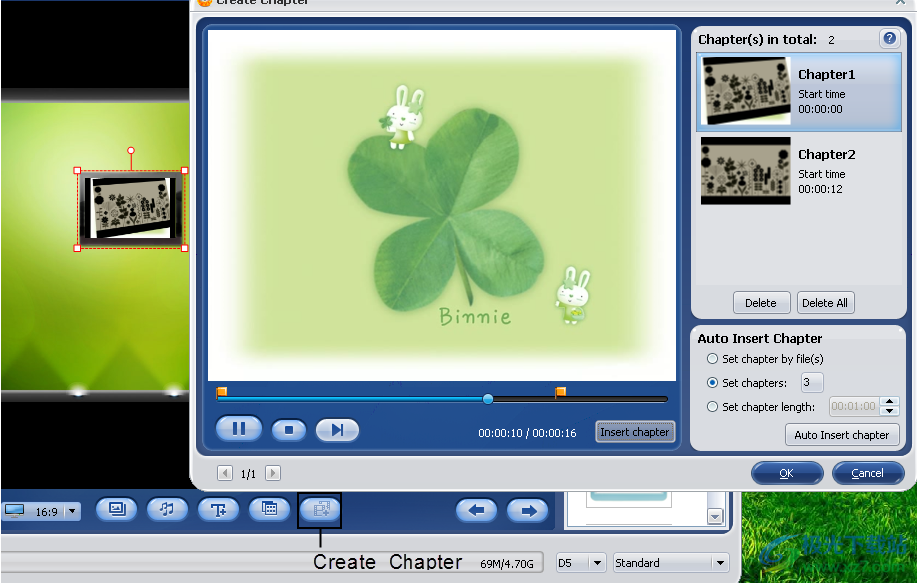
Task: Click the 1/1 page indicator
Action: [x=248, y=474]
